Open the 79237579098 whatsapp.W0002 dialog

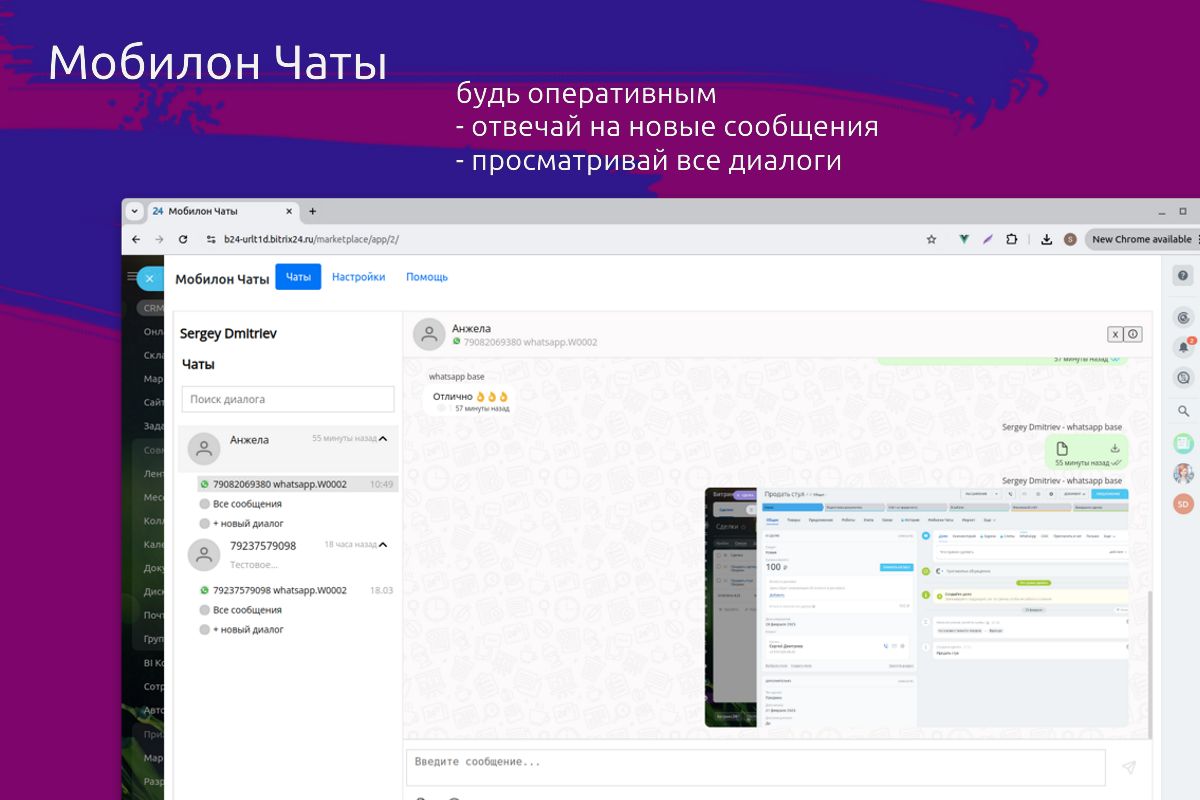point(279,590)
